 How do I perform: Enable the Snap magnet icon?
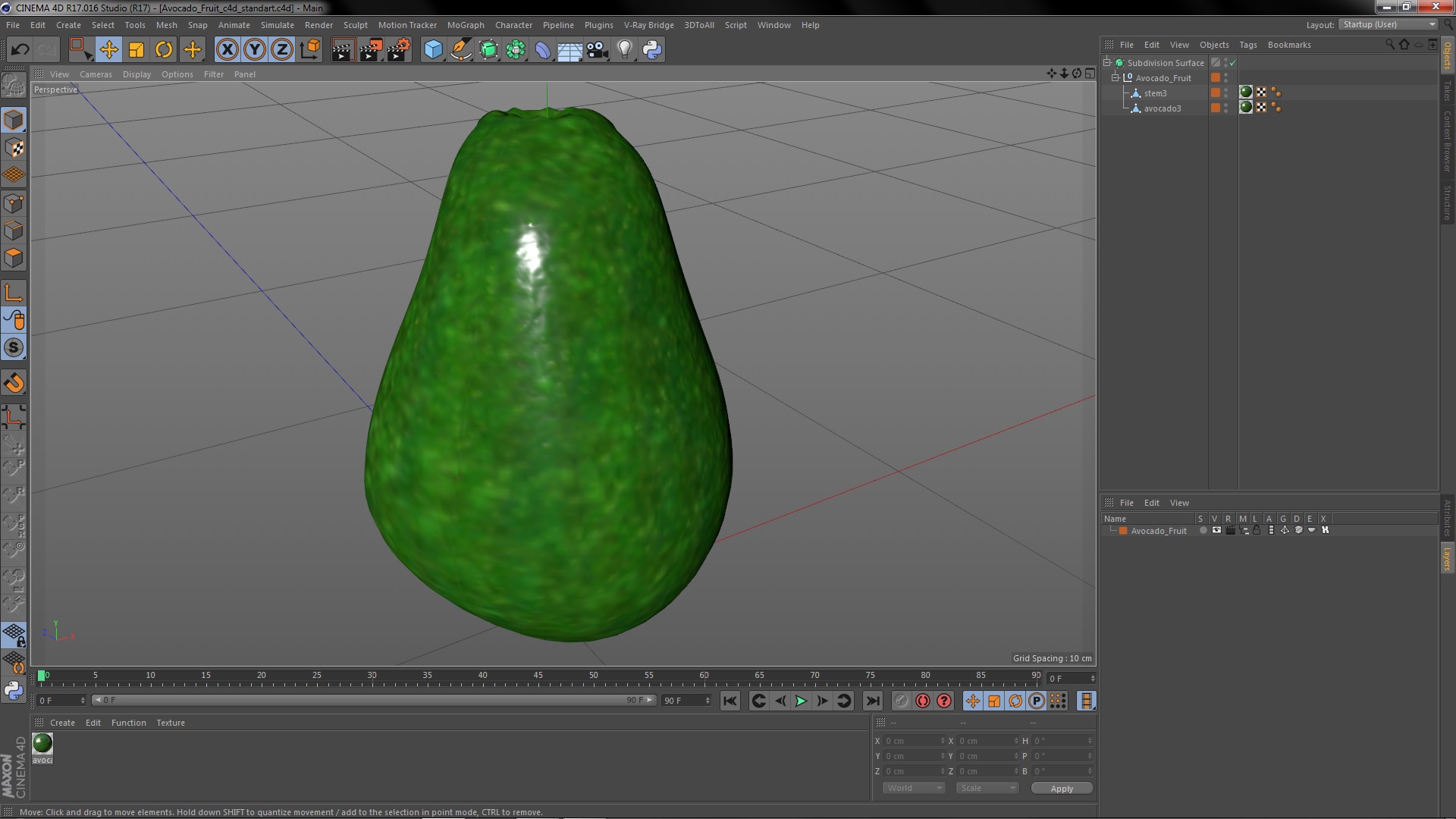click(14, 383)
